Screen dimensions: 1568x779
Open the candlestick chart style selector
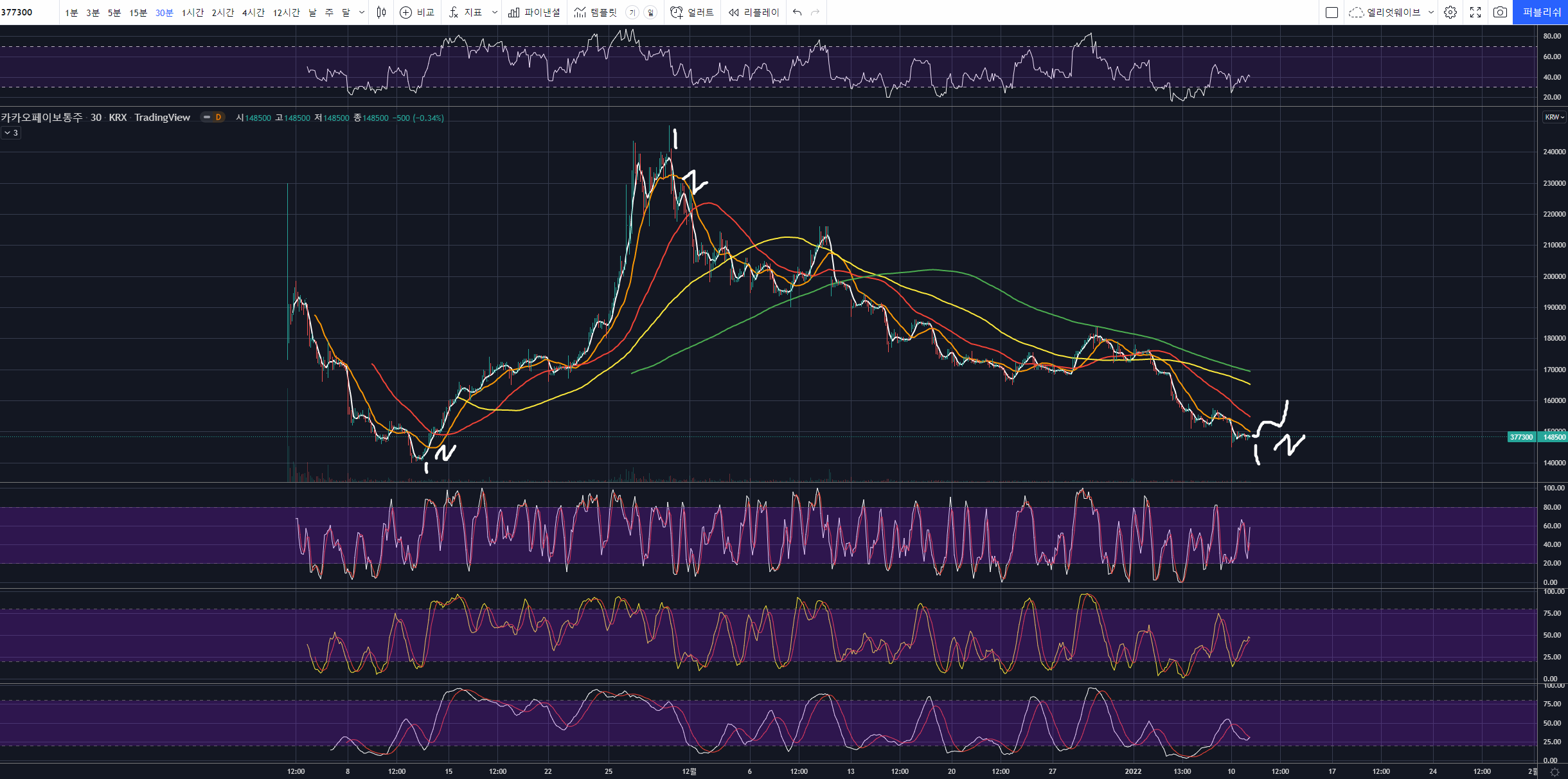[x=381, y=12]
